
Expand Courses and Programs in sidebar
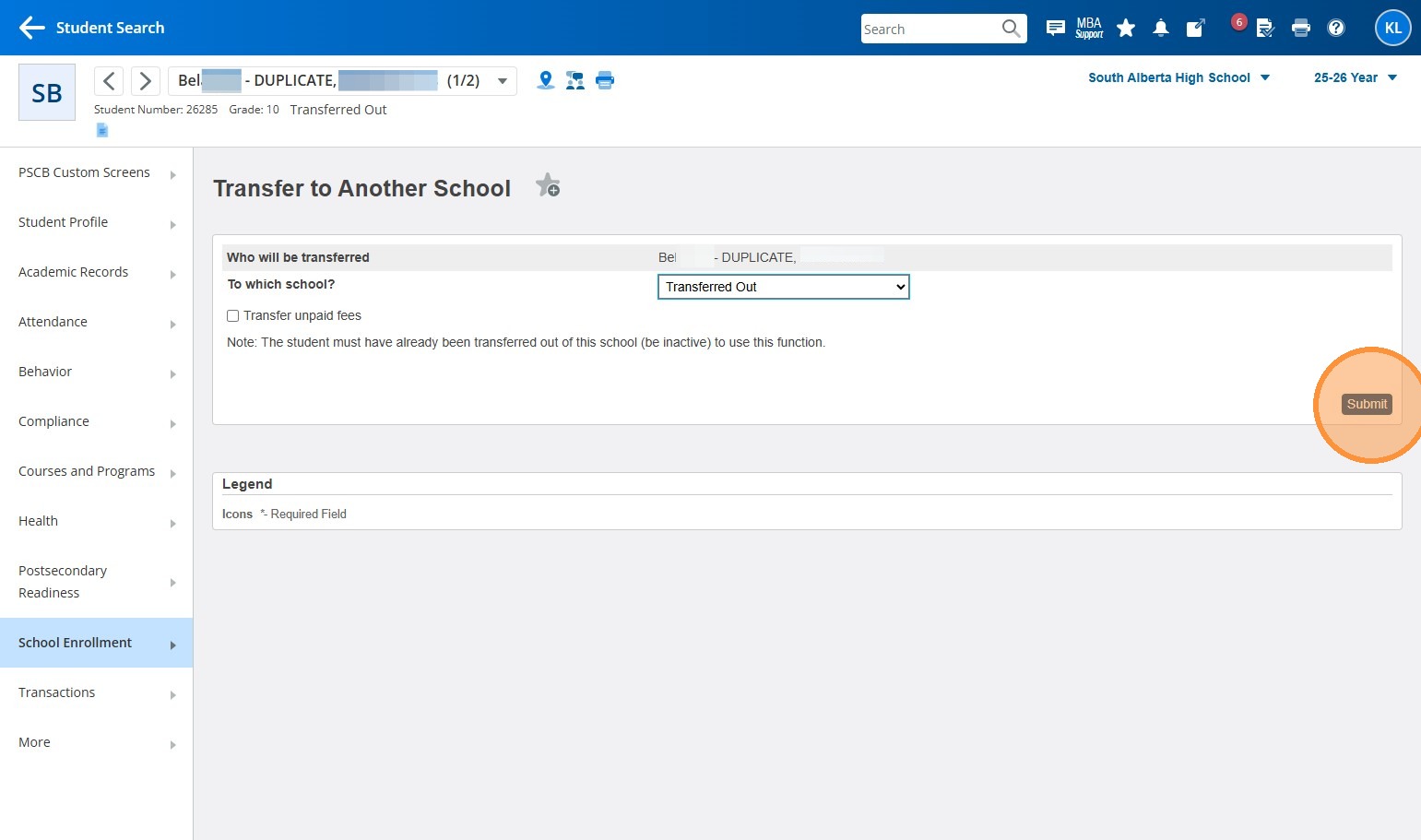(97, 471)
